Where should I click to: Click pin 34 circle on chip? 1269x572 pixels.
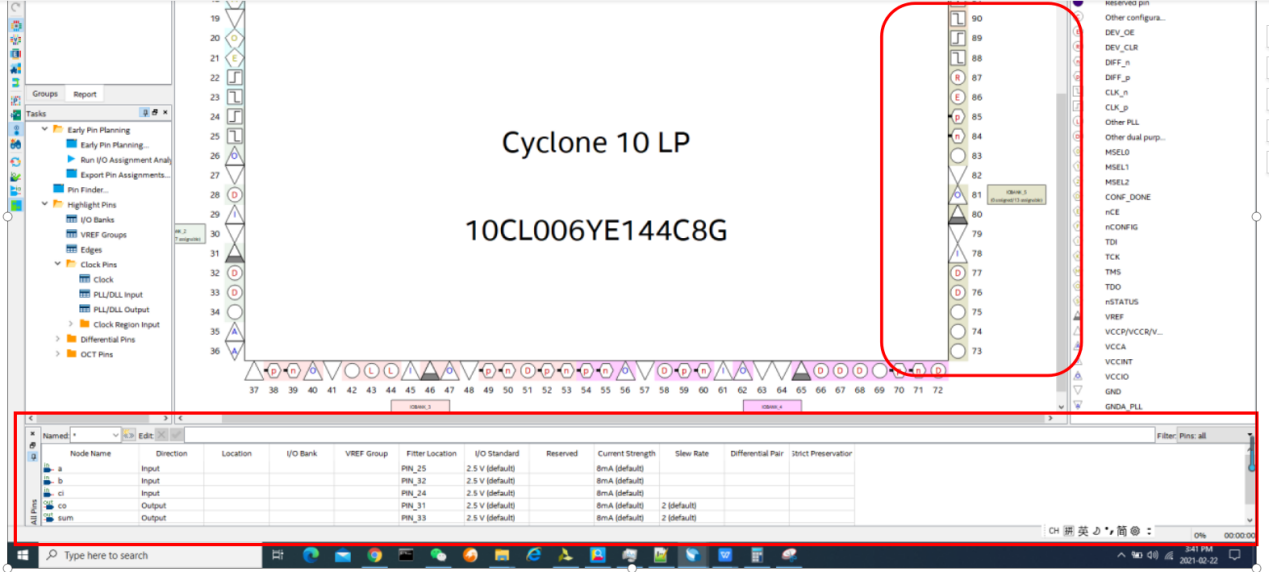(x=235, y=312)
